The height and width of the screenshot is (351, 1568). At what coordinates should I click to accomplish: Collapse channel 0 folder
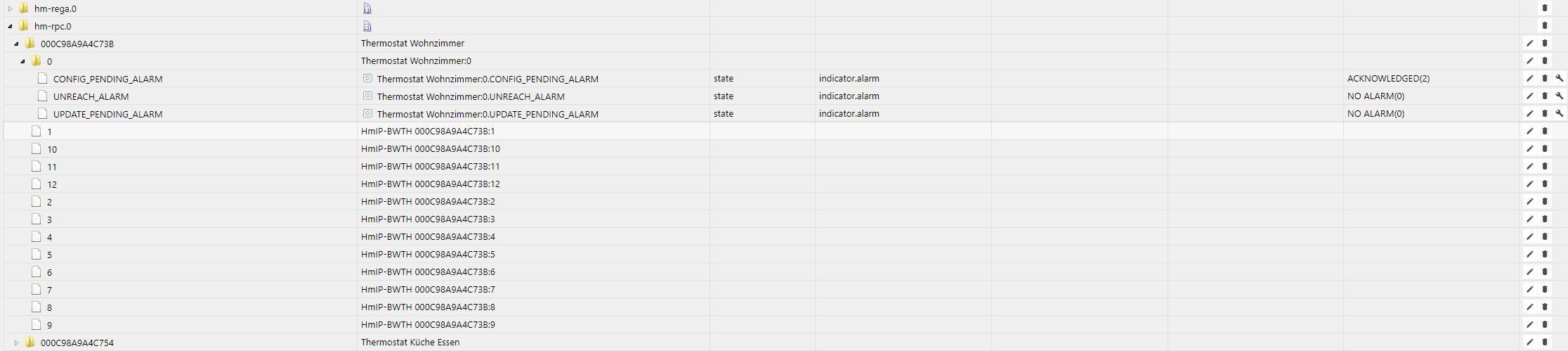[22, 61]
